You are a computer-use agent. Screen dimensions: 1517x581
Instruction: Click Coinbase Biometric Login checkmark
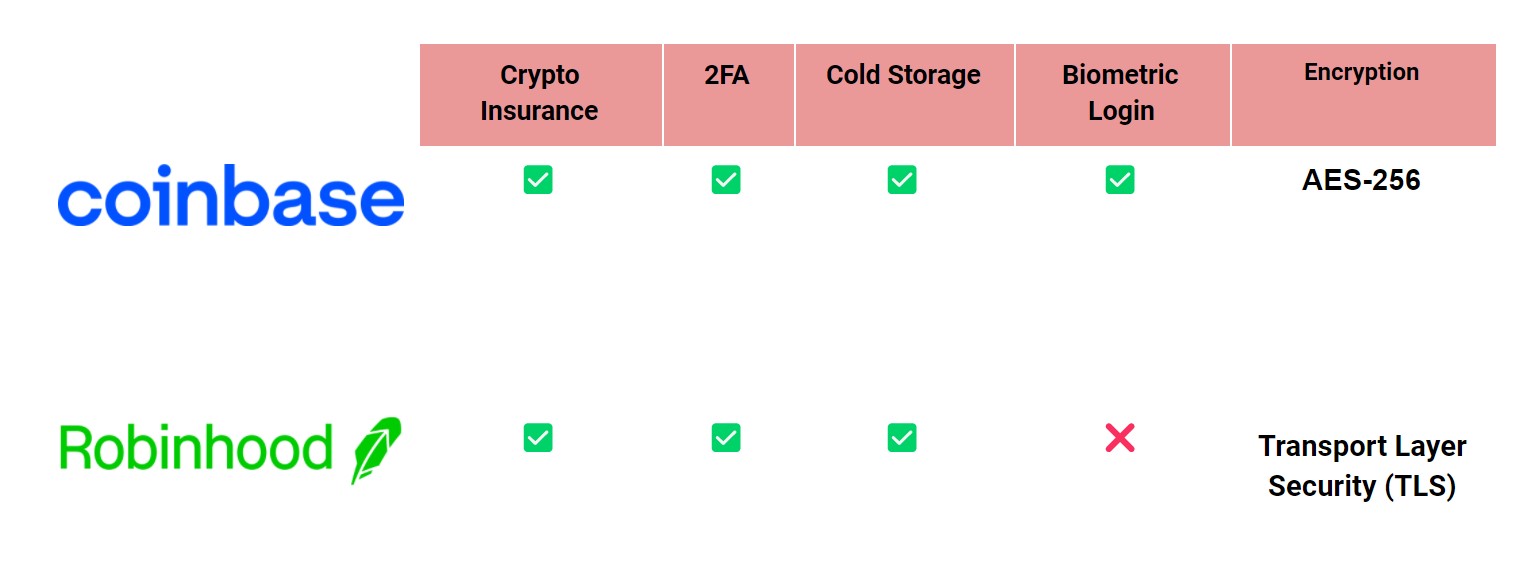point(1120,180)
